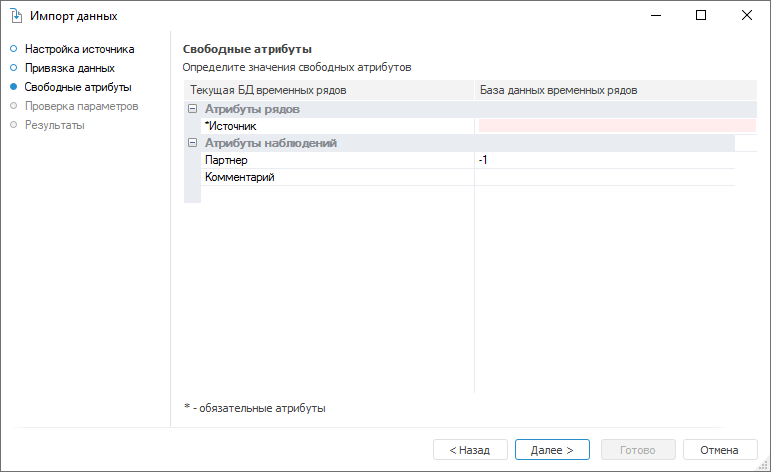The image size is (771, 472).
Task: Select the Комментарий attribute row label
Action: 239,177
